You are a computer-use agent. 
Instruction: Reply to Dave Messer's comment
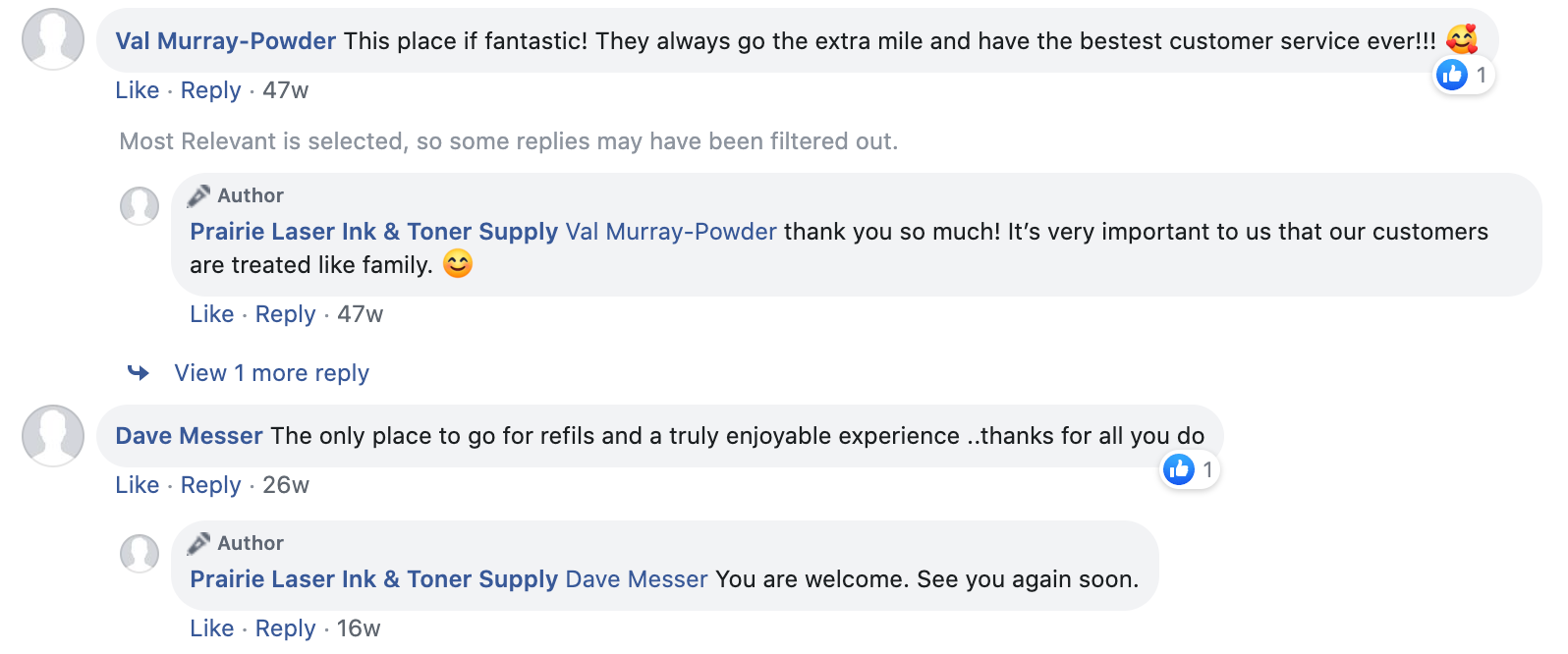click(x=210, y=485)
